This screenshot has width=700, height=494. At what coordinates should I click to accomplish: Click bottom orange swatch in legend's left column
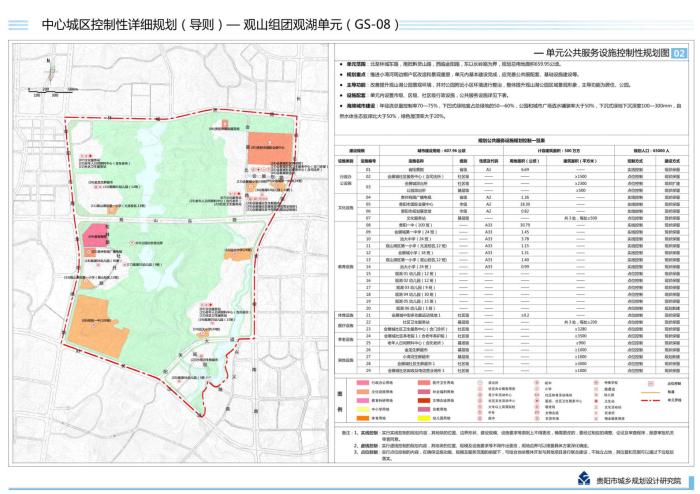(x=362, y=418)
